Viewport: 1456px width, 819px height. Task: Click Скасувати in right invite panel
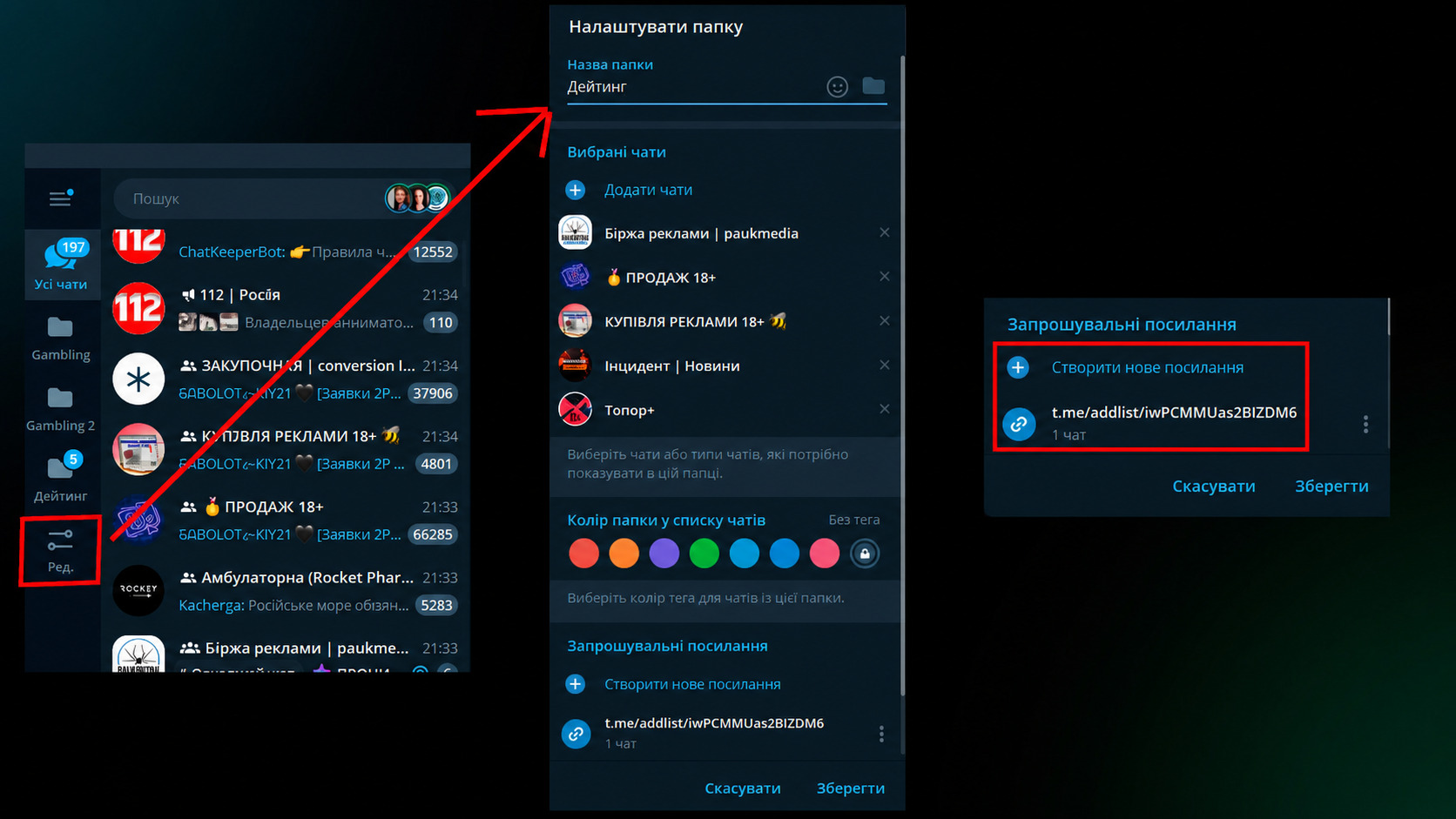click(x=1213, y=487)
